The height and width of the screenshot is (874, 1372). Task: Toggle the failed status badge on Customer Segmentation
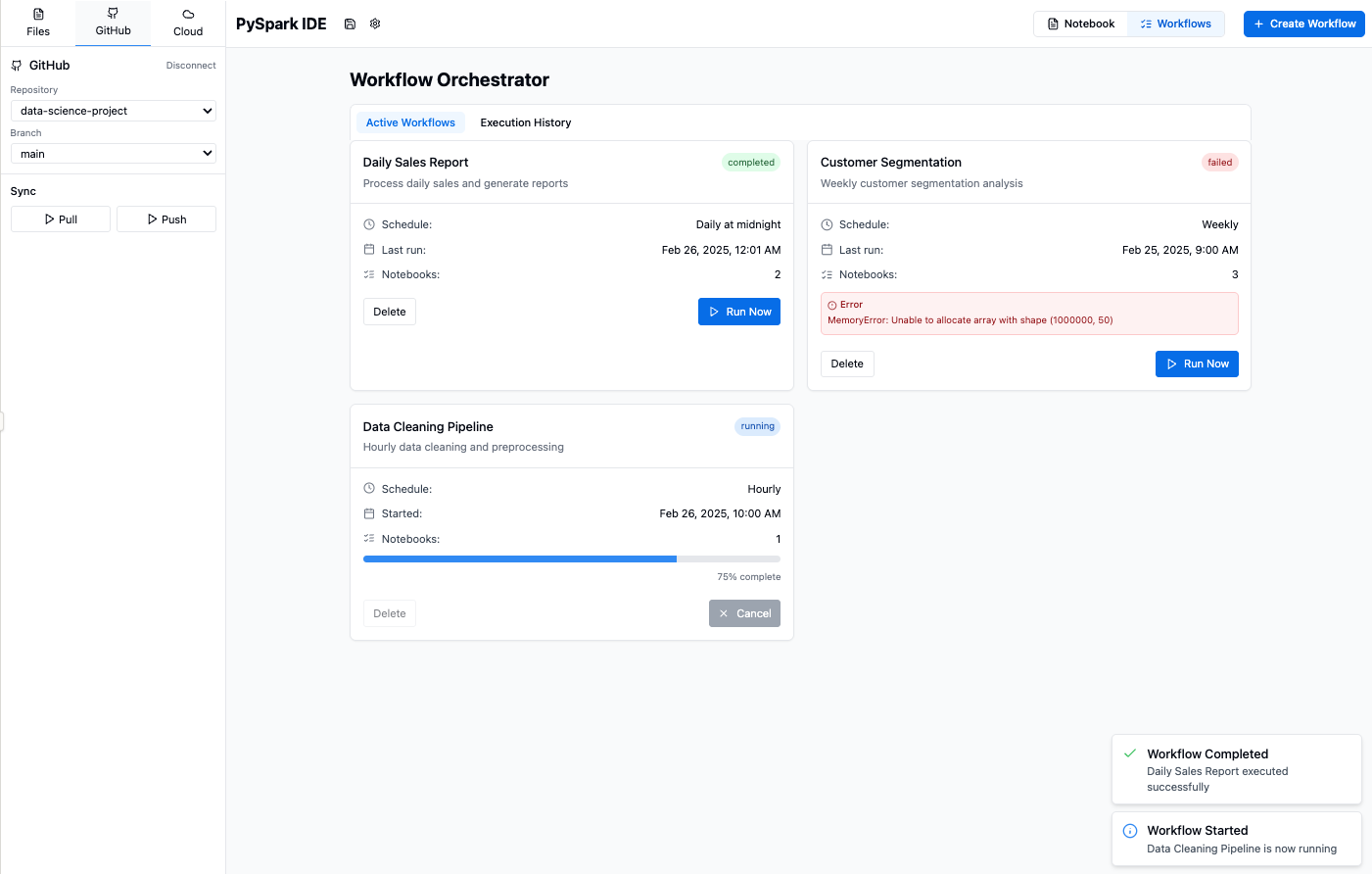pyautogui.click(x=1219, y=162)
